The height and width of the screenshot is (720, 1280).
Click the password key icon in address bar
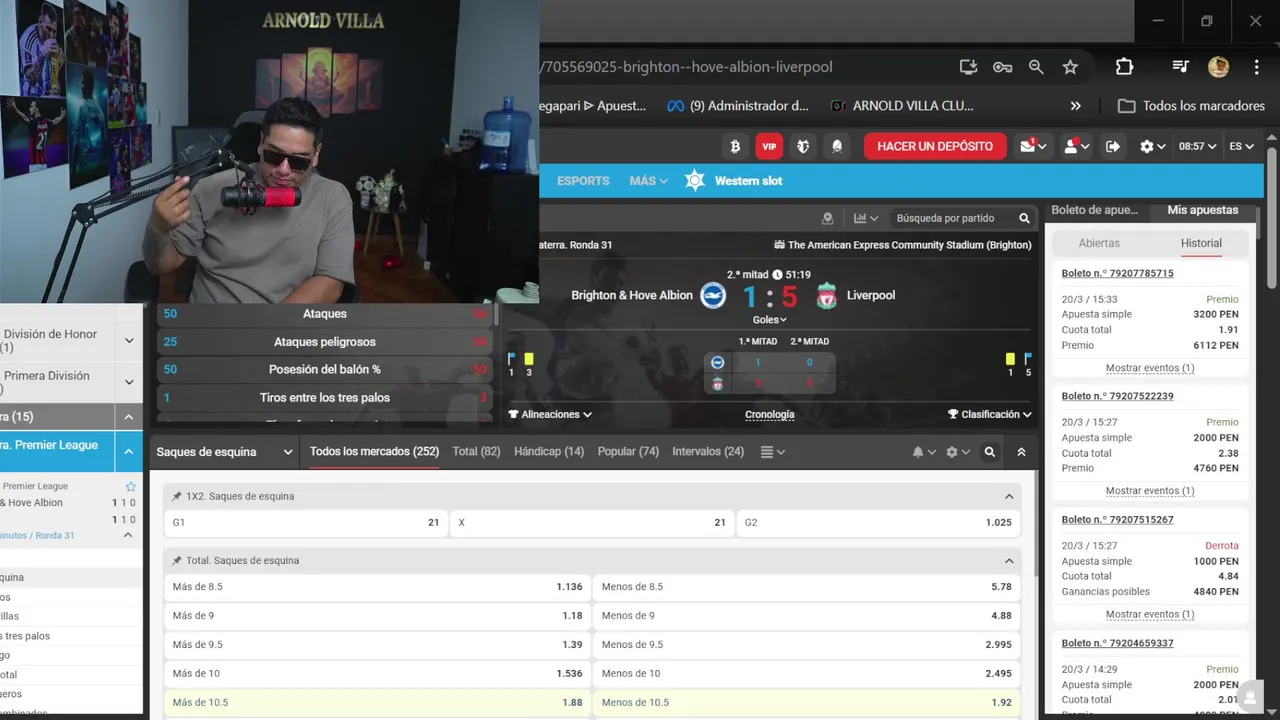1002,67
